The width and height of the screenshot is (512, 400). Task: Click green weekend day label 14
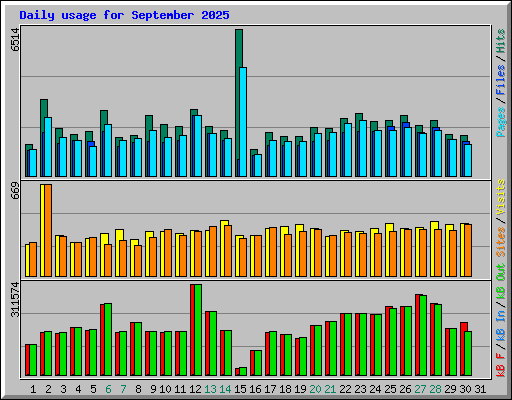(225, 389)
